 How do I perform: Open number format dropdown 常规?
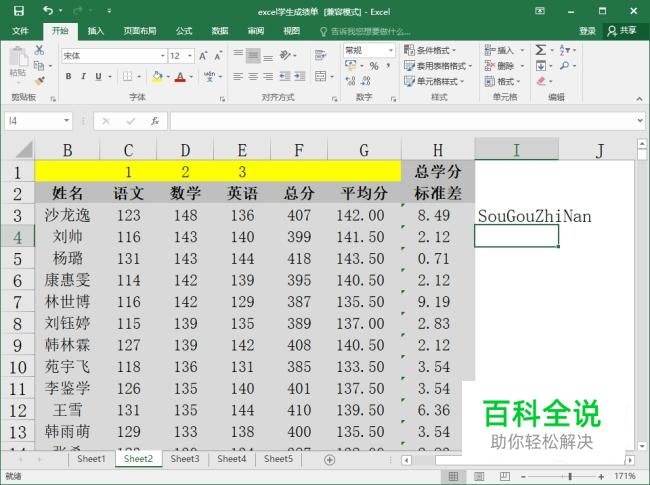[390, 50]
